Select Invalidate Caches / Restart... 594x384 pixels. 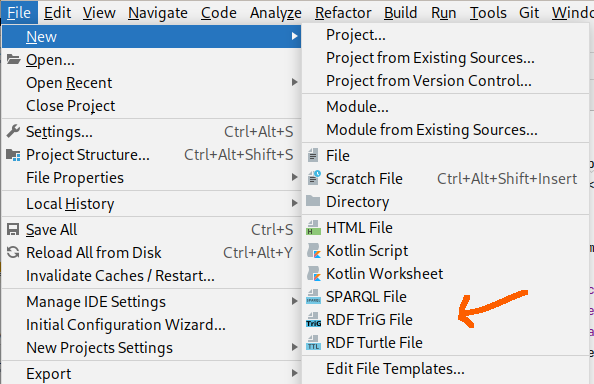coord(152,276)
